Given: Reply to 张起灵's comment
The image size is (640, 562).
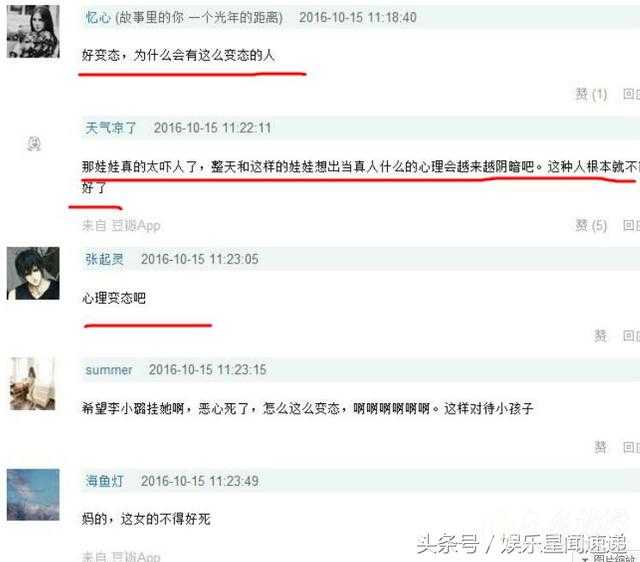Looking at the screenshot, I should [x=631, y=336].
